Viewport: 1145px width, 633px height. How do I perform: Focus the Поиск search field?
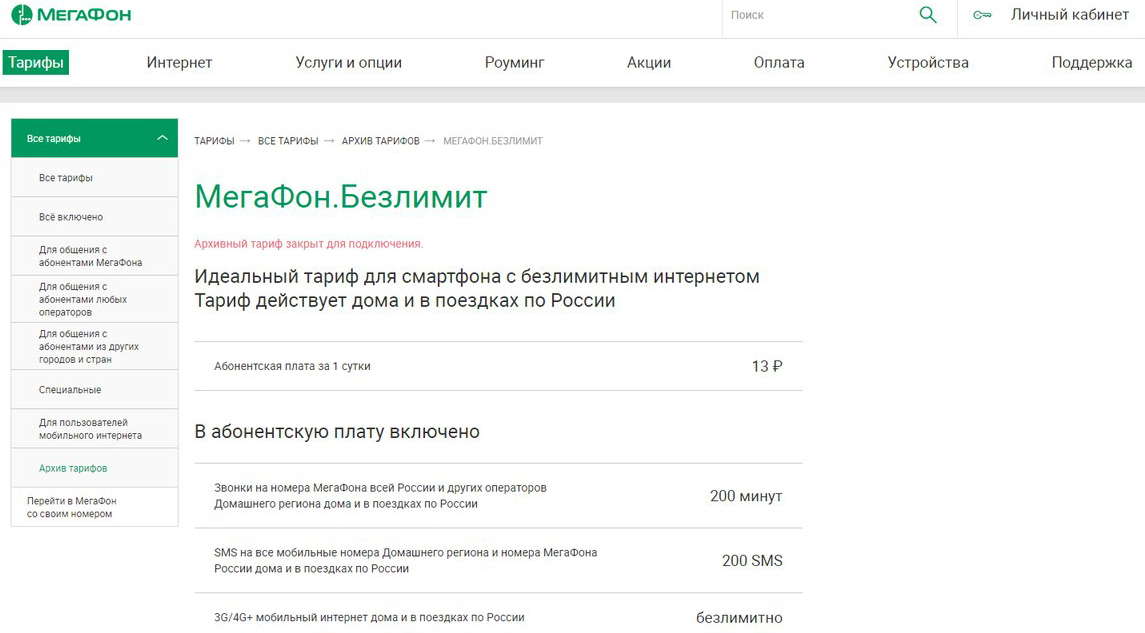(818, 15)
